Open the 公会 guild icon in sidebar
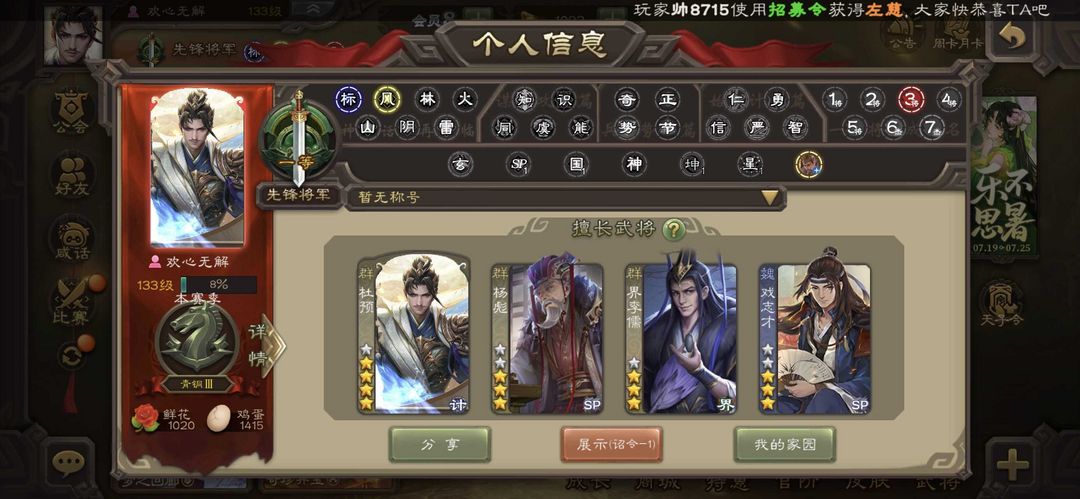1080x499 pixels. (72, 111)
